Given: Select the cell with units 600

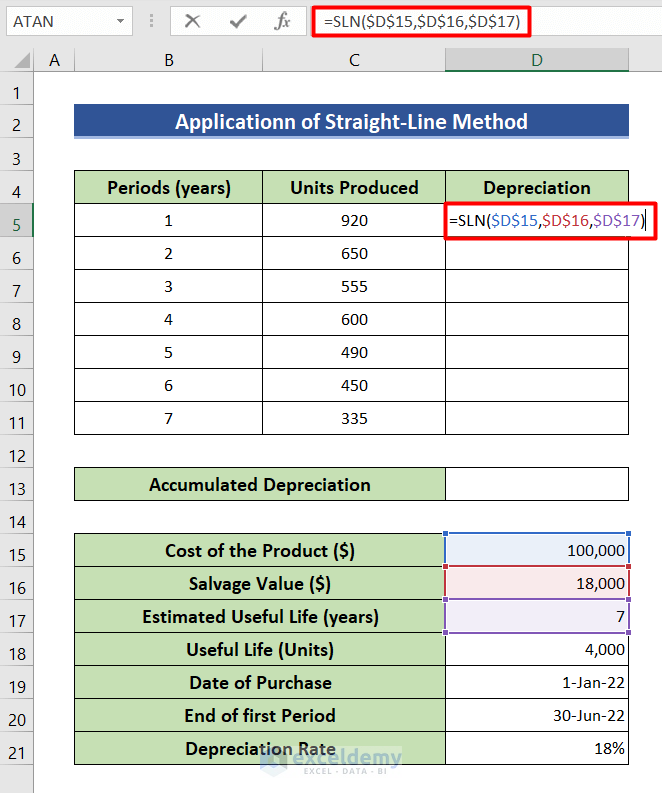Looking at the screenshot, I should [x=354, y=319].
